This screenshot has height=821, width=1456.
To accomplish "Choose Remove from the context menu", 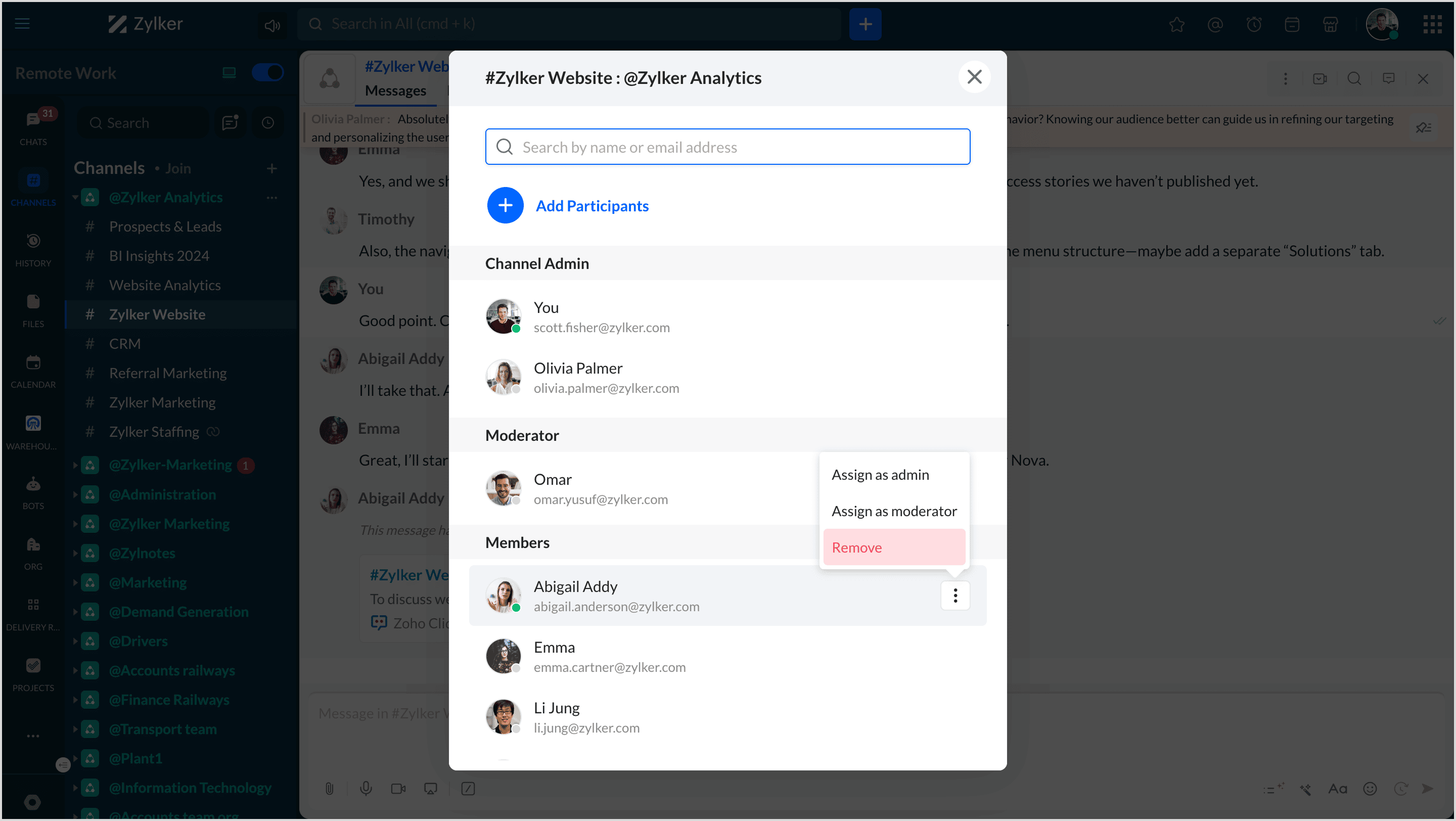I will pos(856,547).
